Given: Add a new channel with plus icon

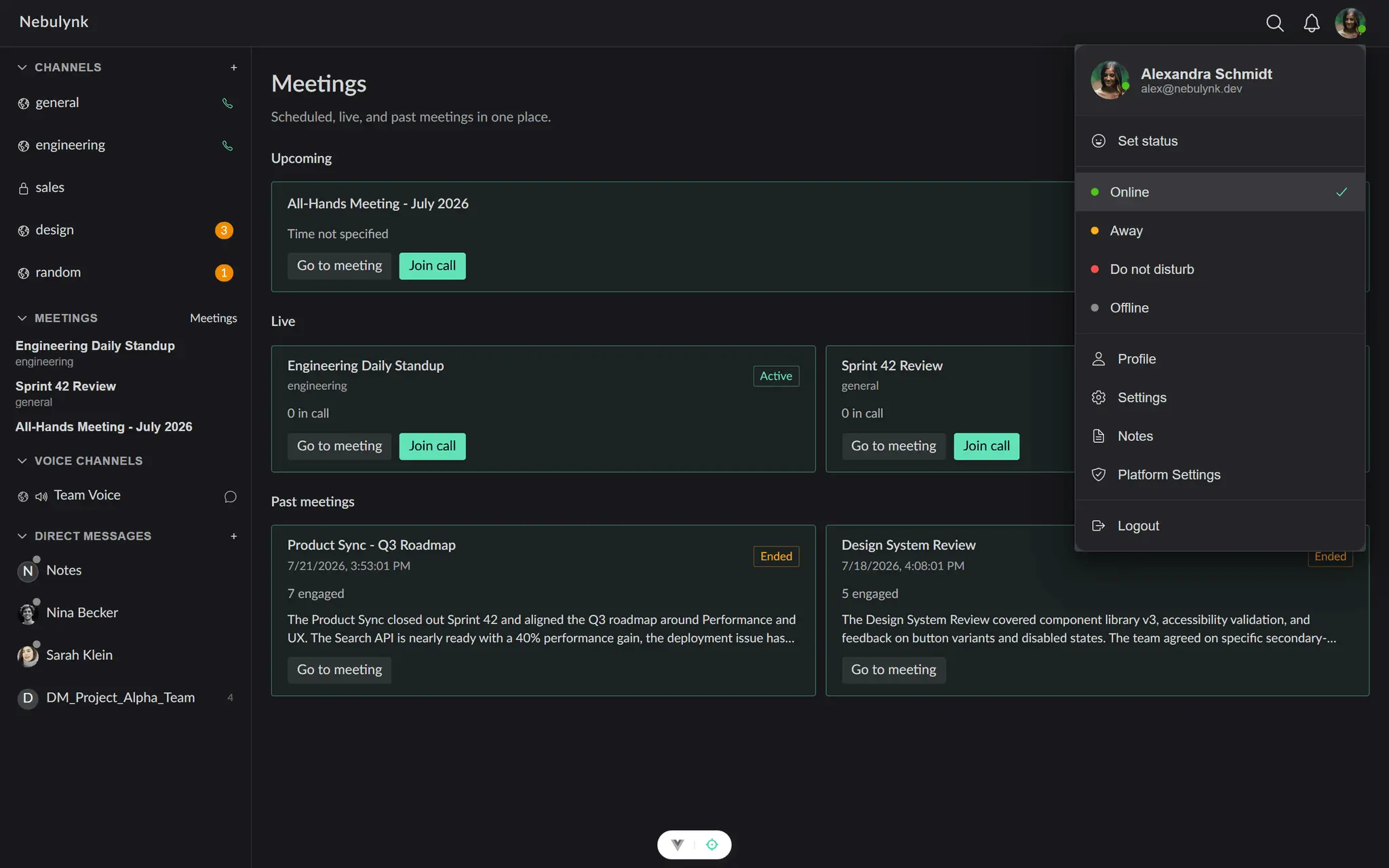Looking at the screenshot, I should pyautogui.click(x=233, y=67).
